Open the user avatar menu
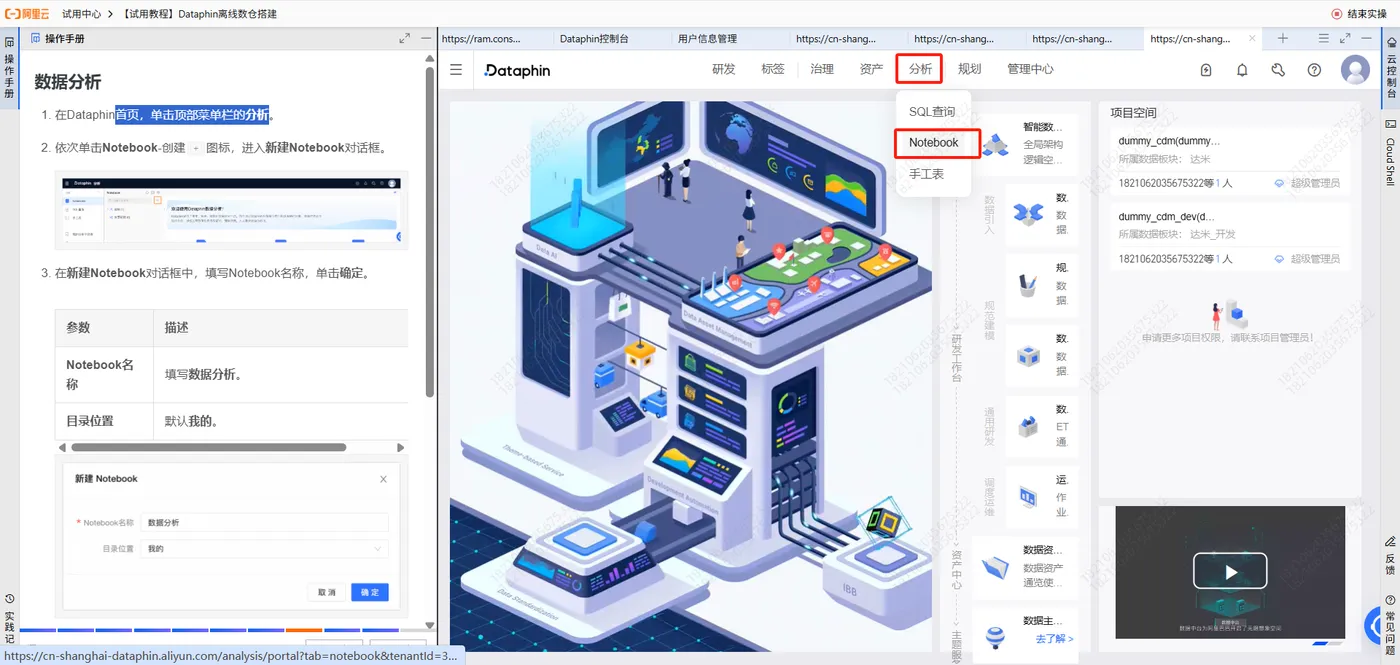This screenshot has height=665, width=1400. click(x=1355, y=70)
